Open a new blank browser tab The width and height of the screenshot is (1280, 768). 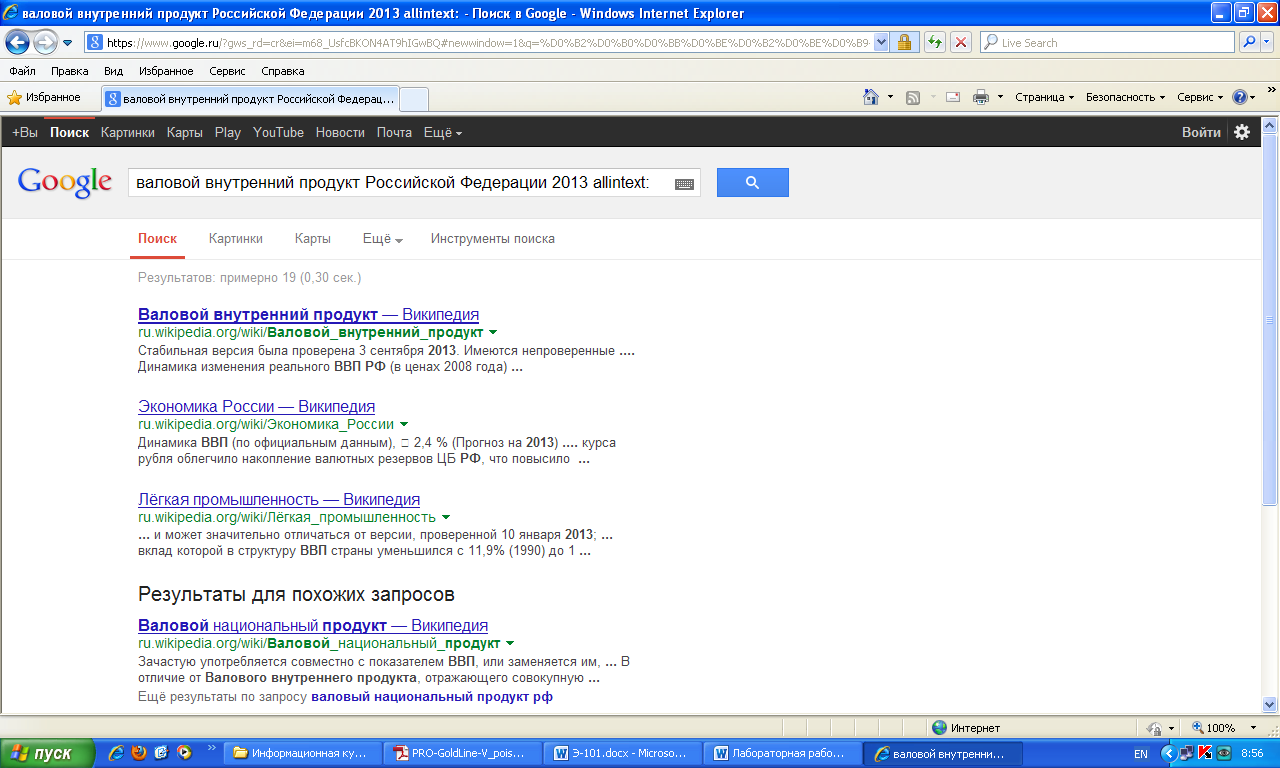point(414,99)
